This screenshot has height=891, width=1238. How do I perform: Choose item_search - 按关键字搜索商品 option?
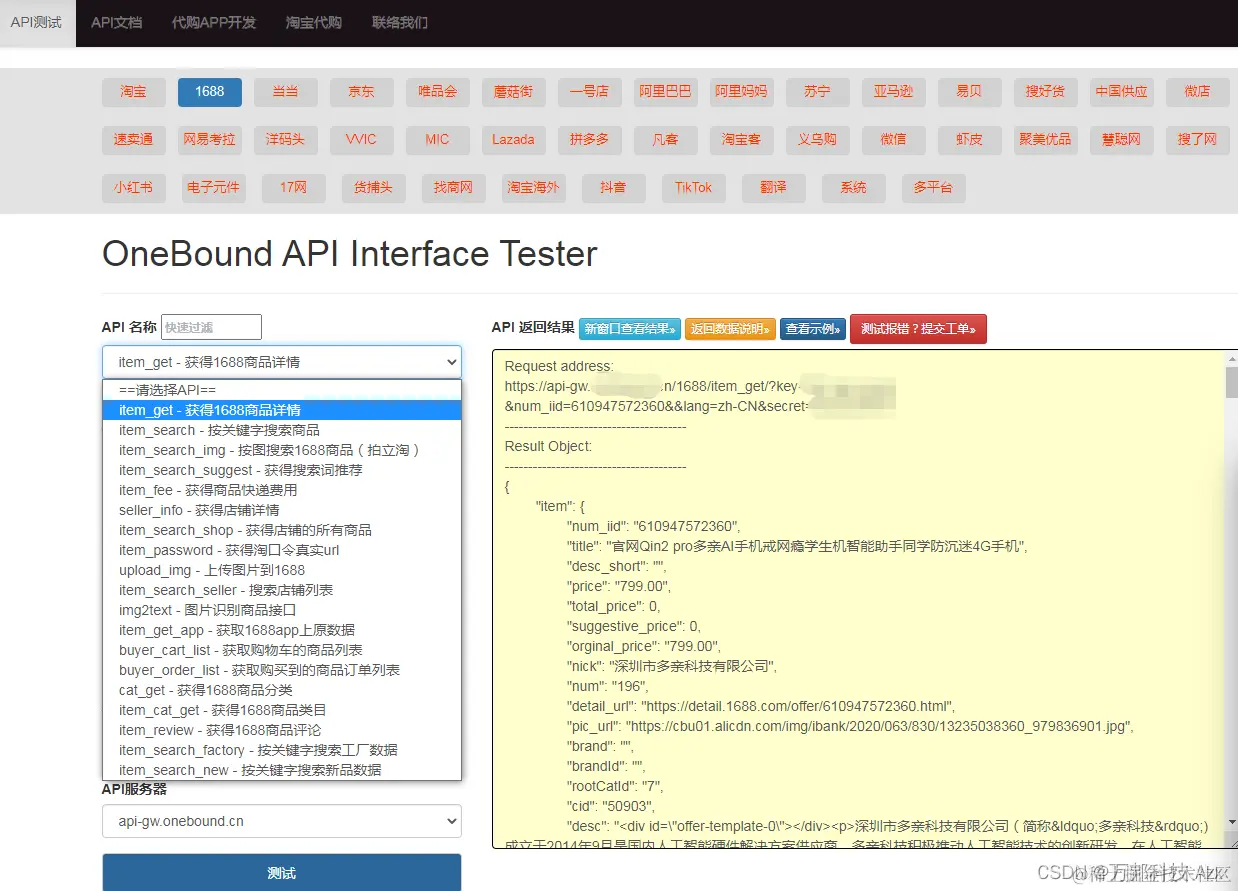click(x=282, y=430)
